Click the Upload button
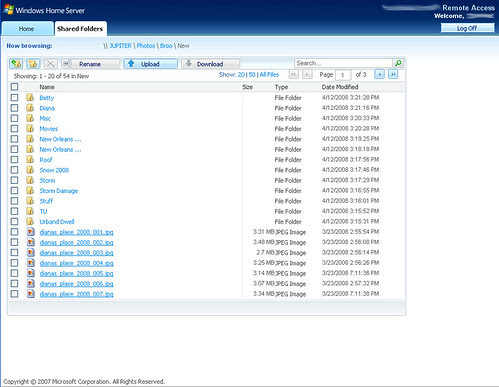The height and width of the screenshot is (387, 499). click(x=150, y=64)
